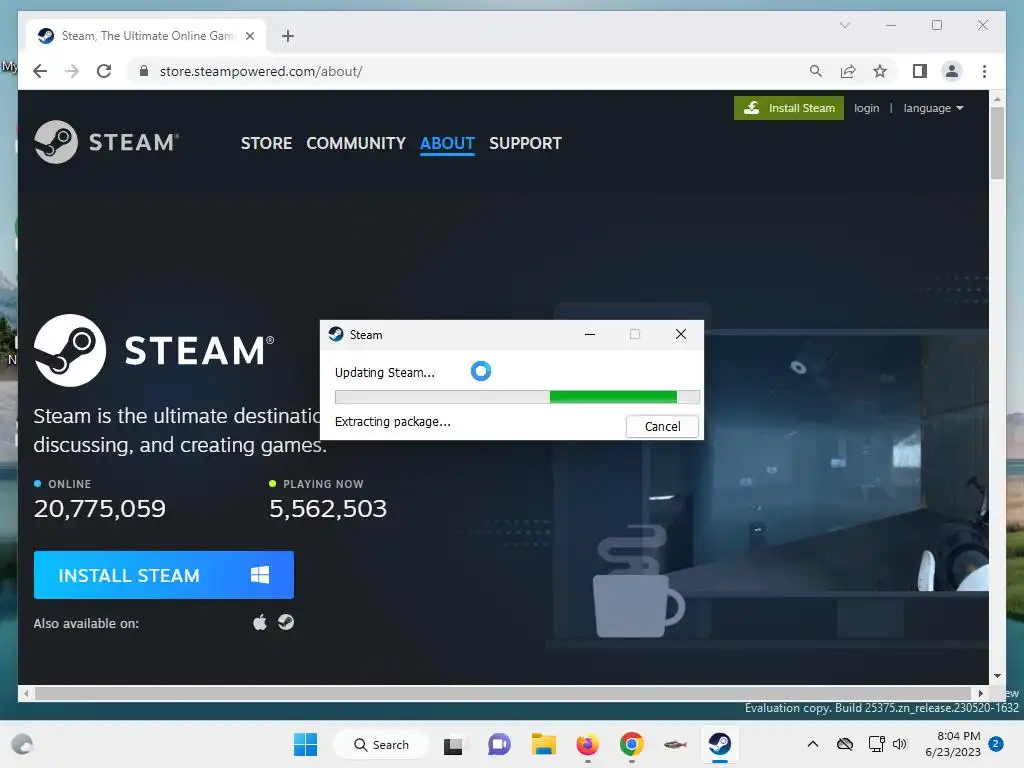Open the notification count badge

point(996,744)
